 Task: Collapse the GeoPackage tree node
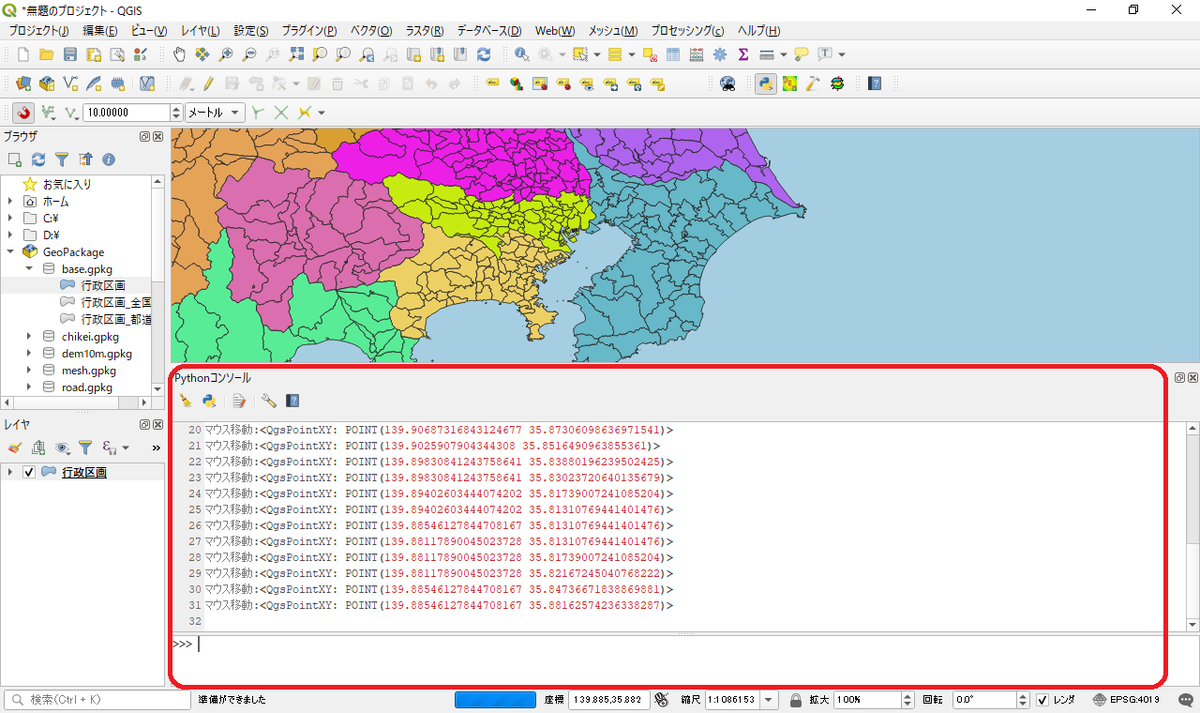coord(10,252)
